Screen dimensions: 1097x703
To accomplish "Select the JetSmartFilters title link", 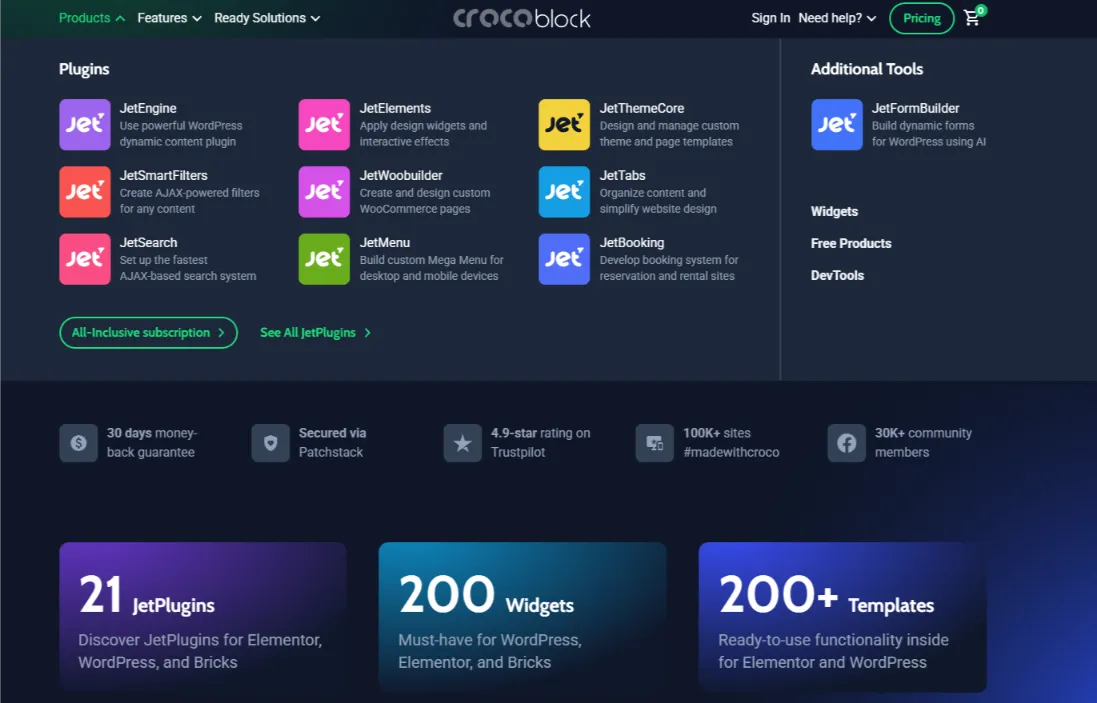I will tap(164, 176).
